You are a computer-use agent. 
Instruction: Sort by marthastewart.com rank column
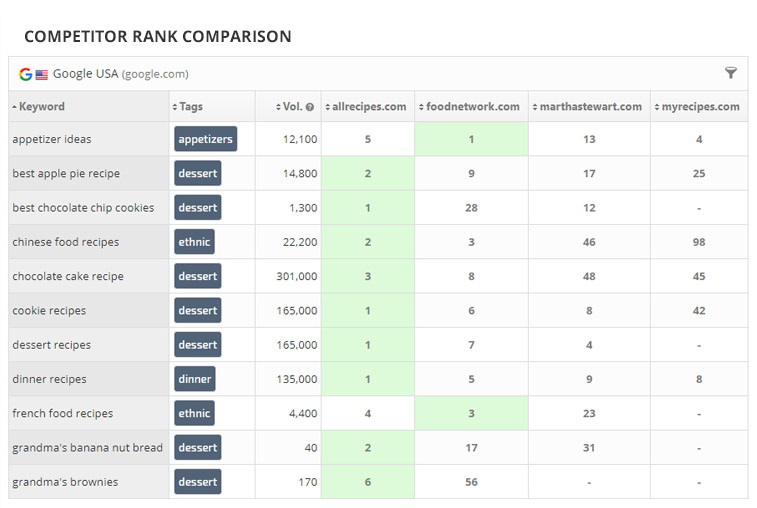589,107
